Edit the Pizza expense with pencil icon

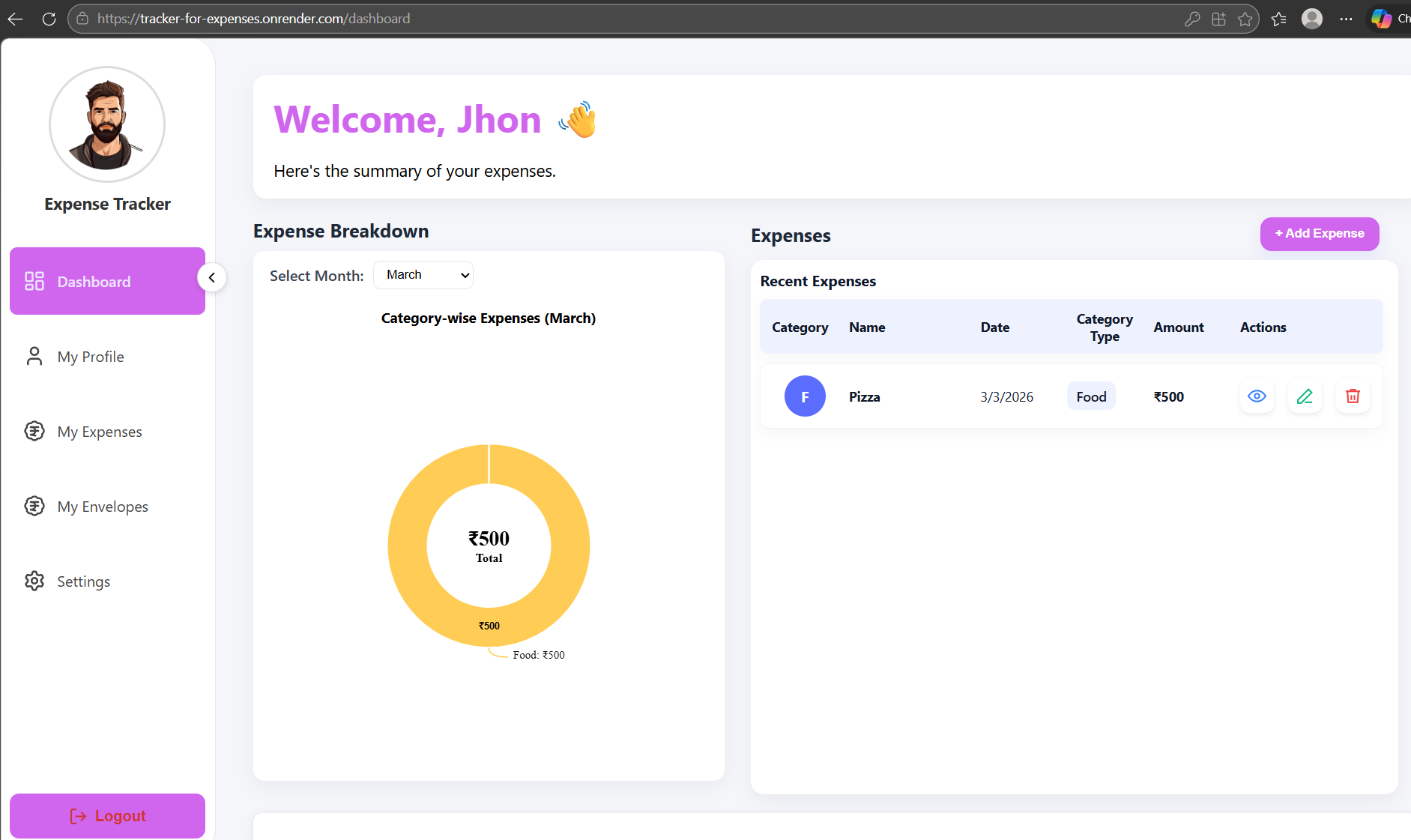coord(1305,396)
